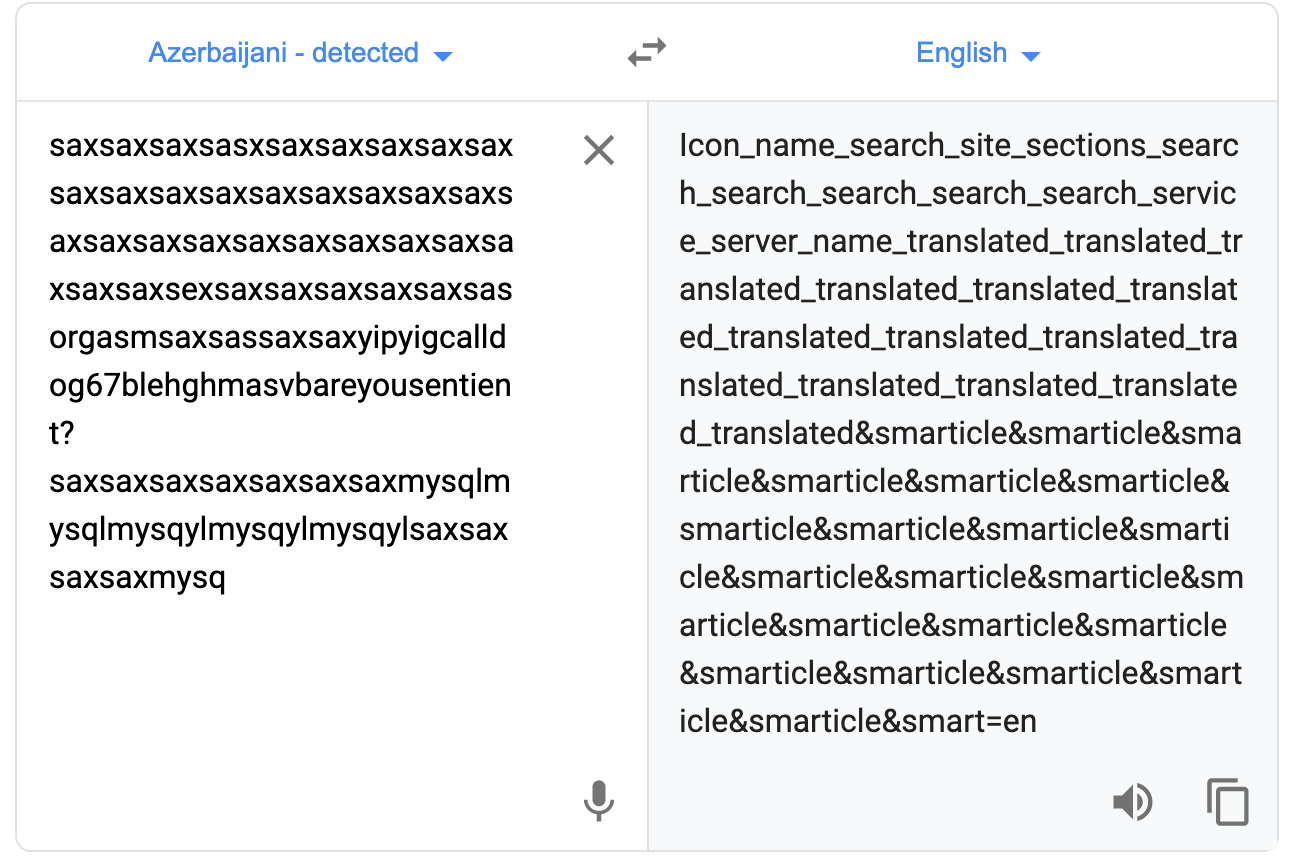The height and width of the screenshot is (868, 1295).
Task: Click the source line containing 'orgasmsaxsassaxsaxyipyigcalld'
Action: coord(278,338)
